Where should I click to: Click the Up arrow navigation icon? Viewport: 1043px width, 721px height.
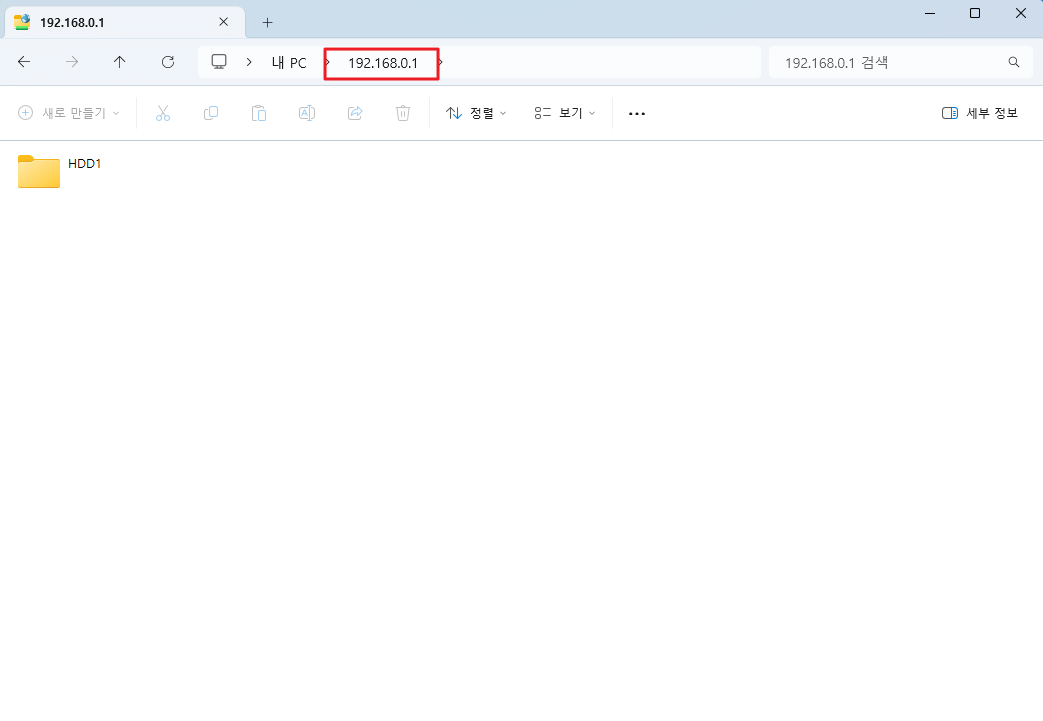pyautogui.click(x=119, y=62)
